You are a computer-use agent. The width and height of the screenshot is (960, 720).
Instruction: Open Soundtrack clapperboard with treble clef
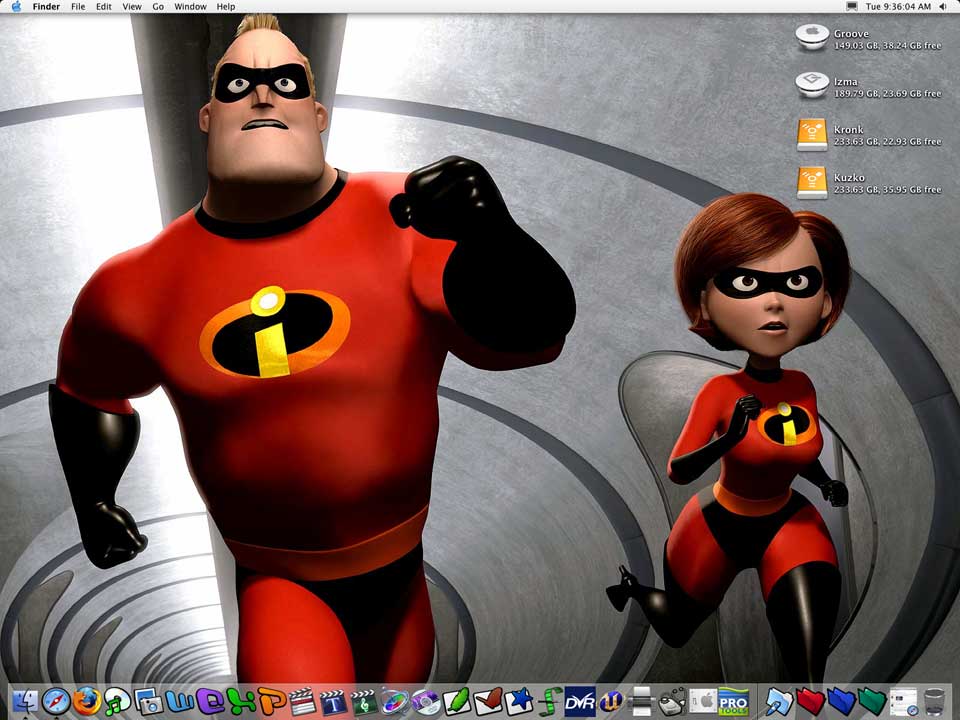(x=364, y=701)
